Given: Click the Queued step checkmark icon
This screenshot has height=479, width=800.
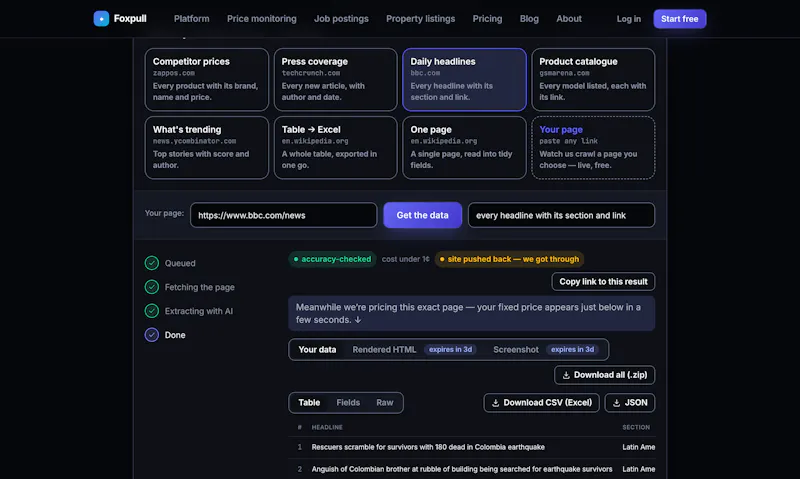Looking at the screenshot, I should [x=152, y=263].
